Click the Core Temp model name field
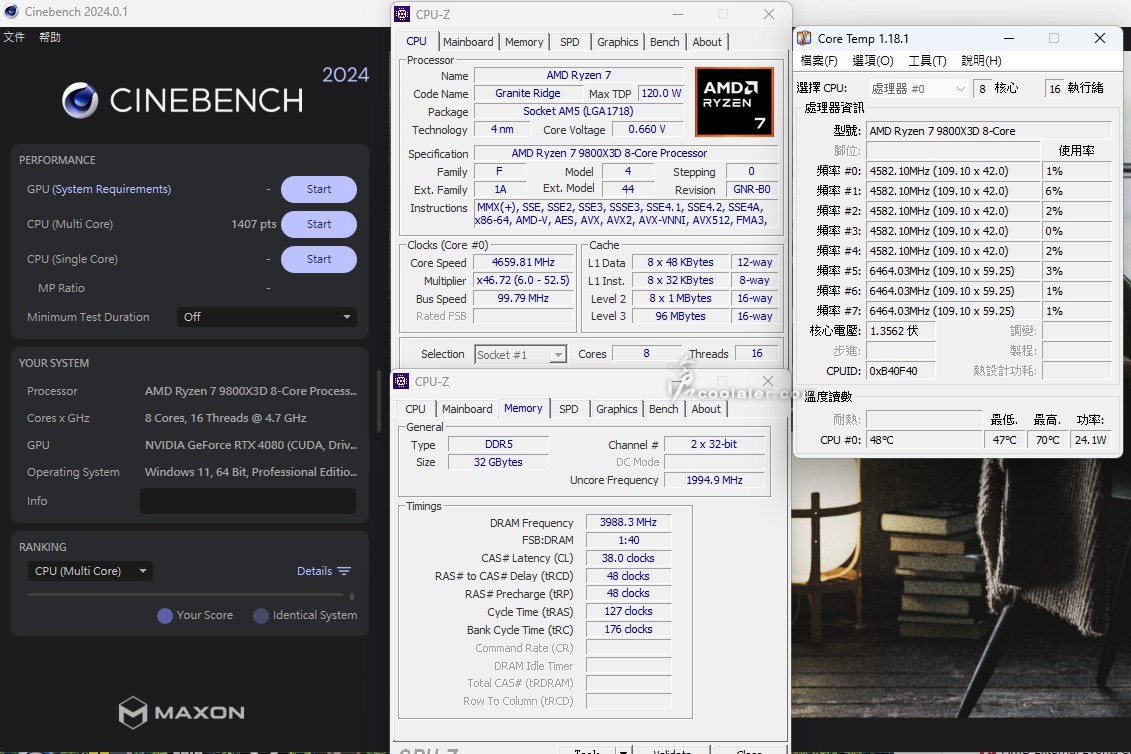 pyautogui.click(x=988, y=131)
